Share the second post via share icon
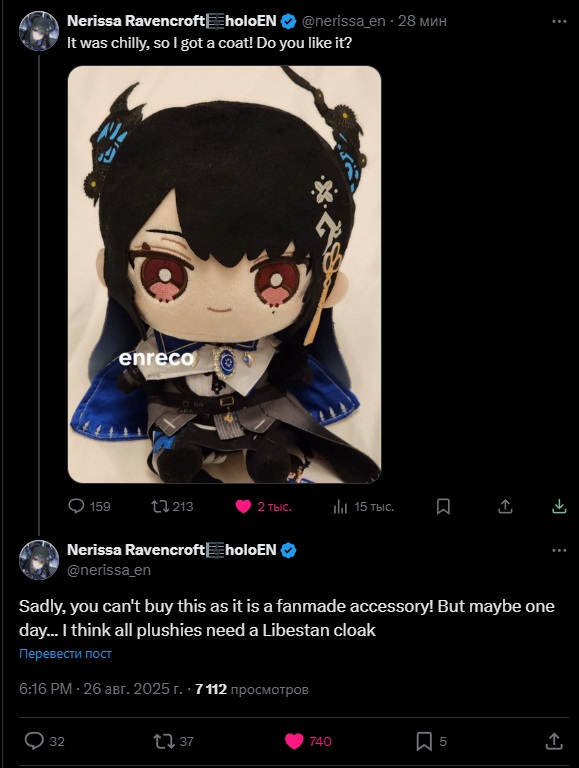The image size is (579, 768). pyautogui.click(x=554, y=741)
